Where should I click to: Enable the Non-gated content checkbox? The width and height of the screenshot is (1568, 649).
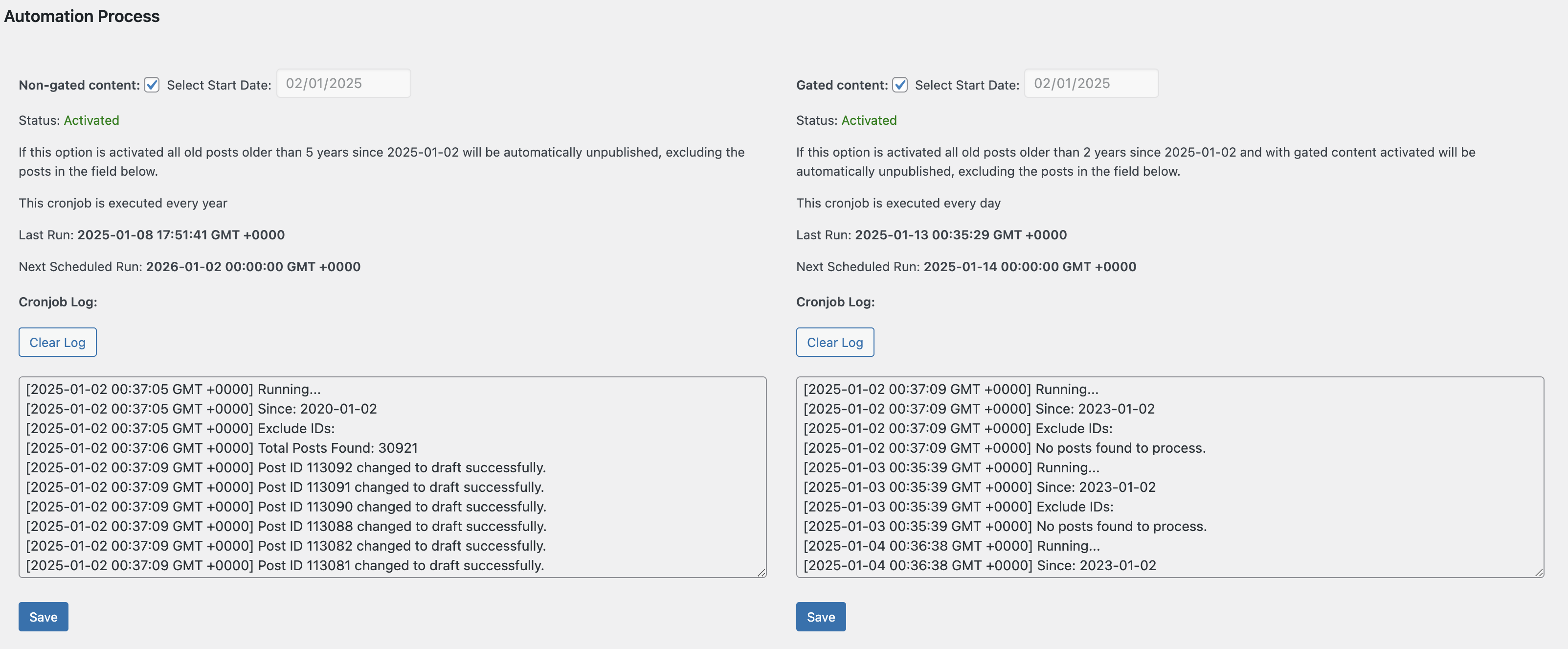(152, 85)
